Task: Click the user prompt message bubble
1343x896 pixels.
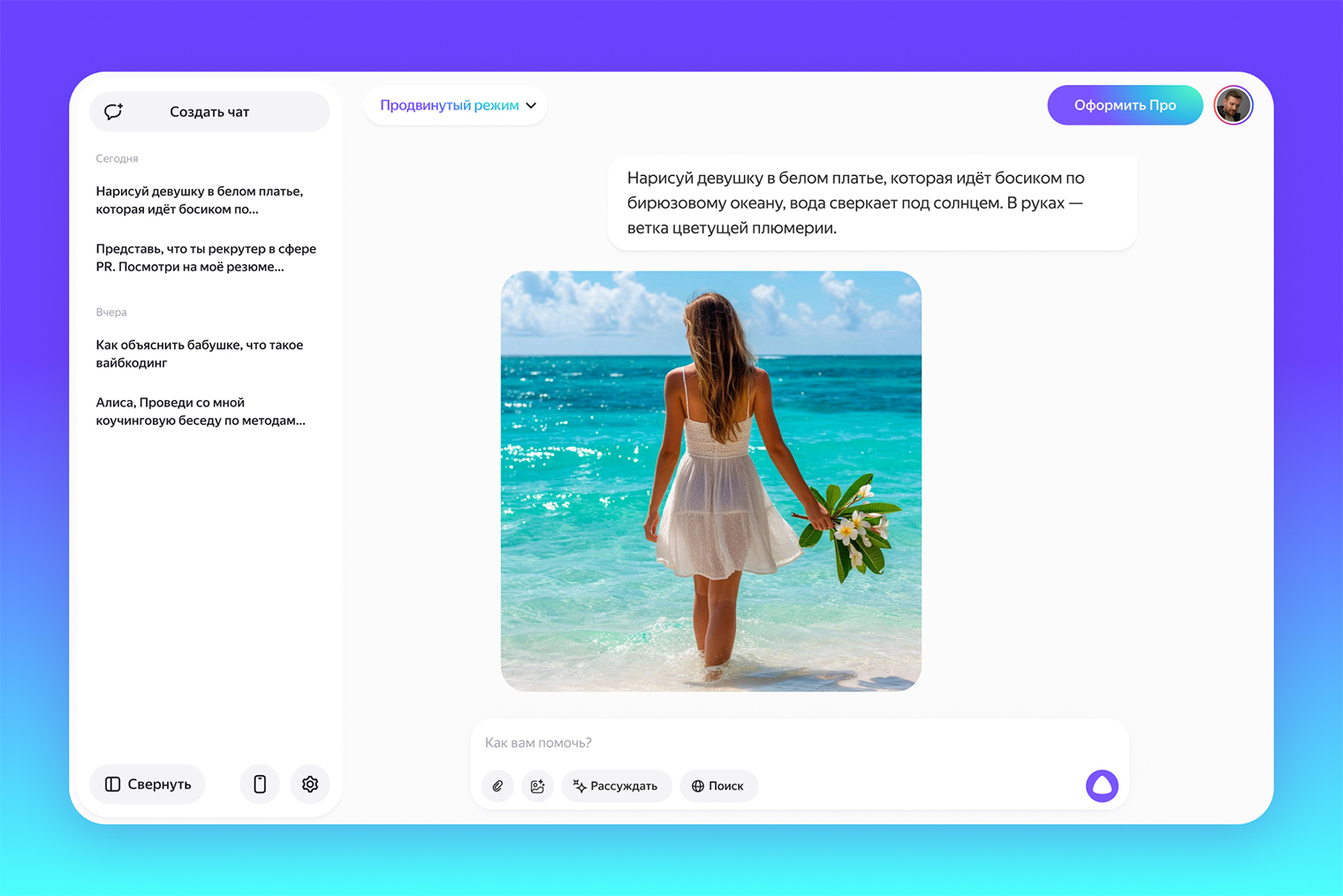Action: [x=872, y=203]
